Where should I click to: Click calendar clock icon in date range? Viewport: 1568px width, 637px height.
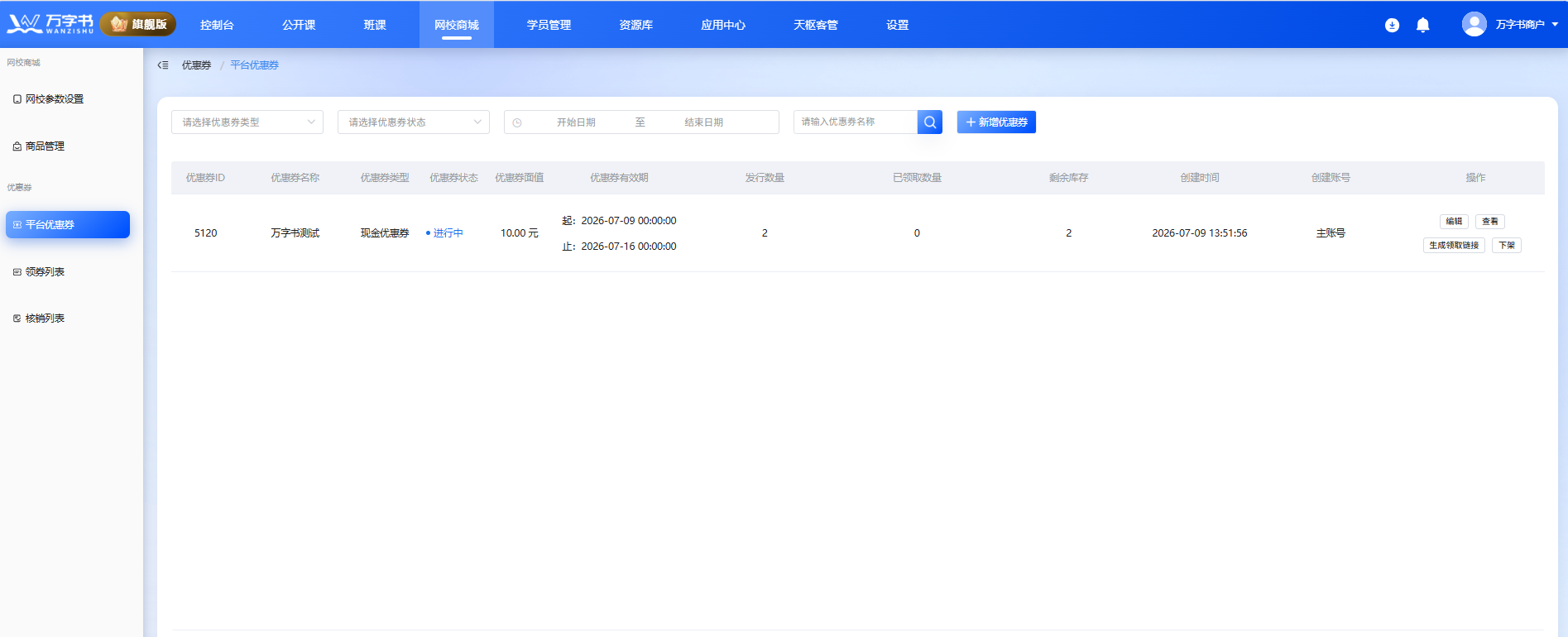tap(517, 122)
